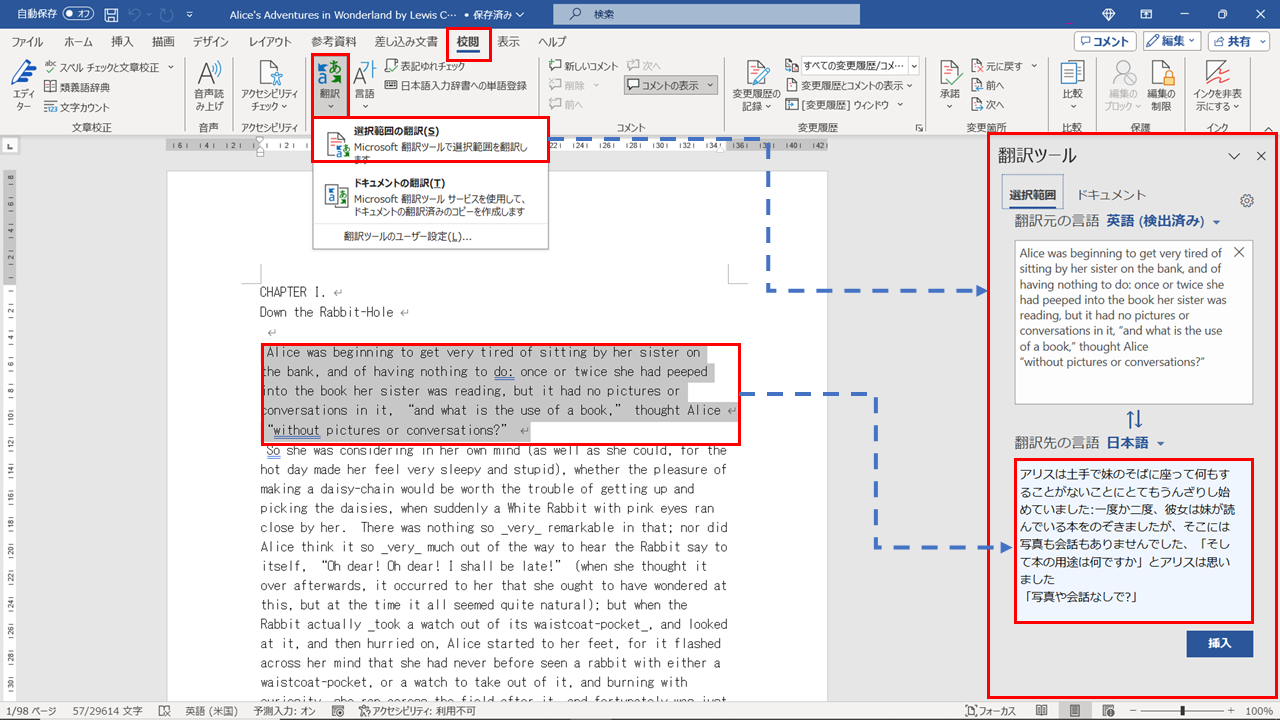Click status bar 57/29614 文字 word count

[107, 710]
